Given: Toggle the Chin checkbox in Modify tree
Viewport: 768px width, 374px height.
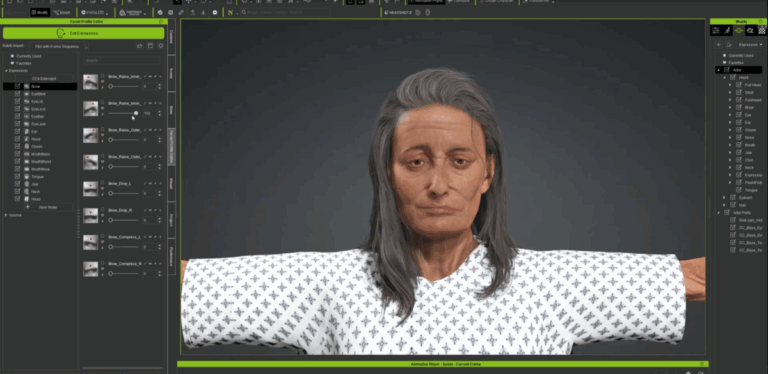Looking at the screenshot, I should coord(739,160).
